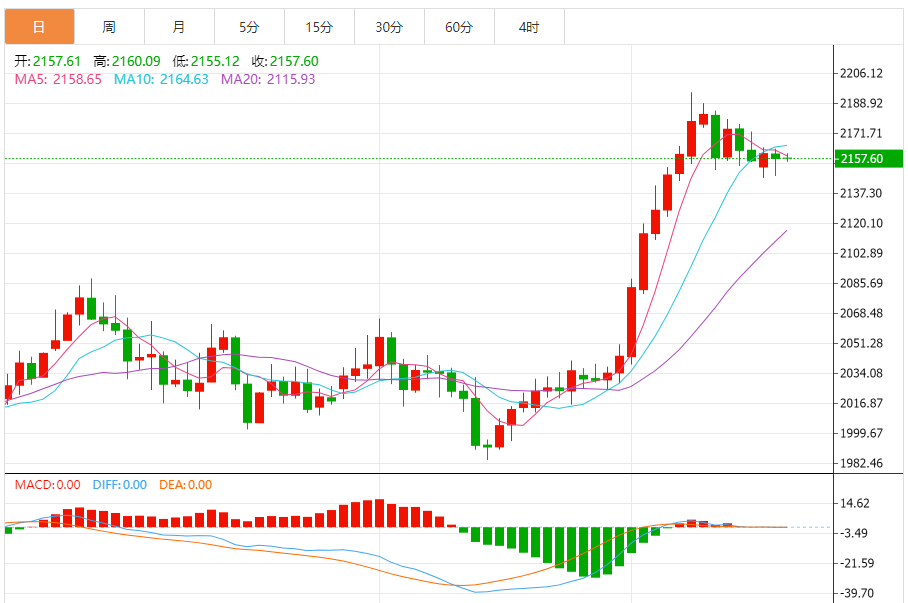908x603 pixels.
Task: Click the 2051.28 price axis label
Action: point(862,343)
